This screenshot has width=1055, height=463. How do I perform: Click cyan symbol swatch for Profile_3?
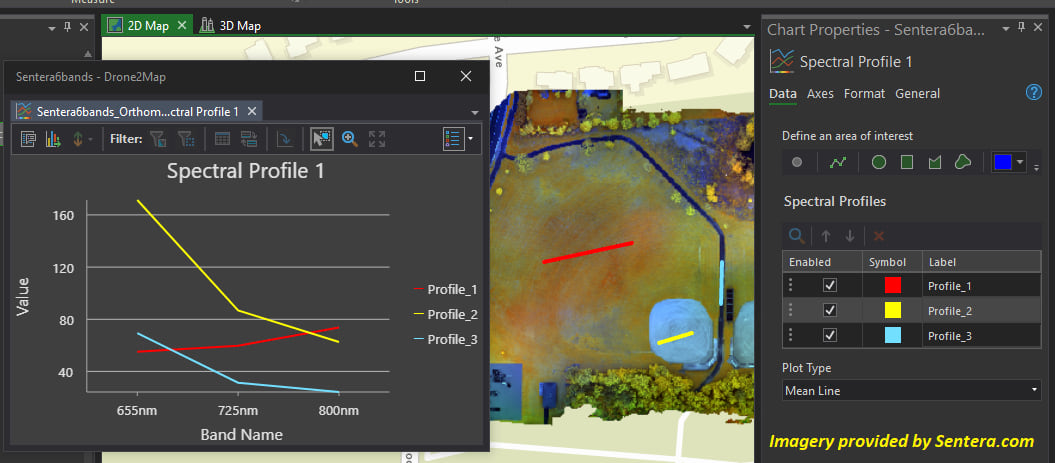click(893, 335)
